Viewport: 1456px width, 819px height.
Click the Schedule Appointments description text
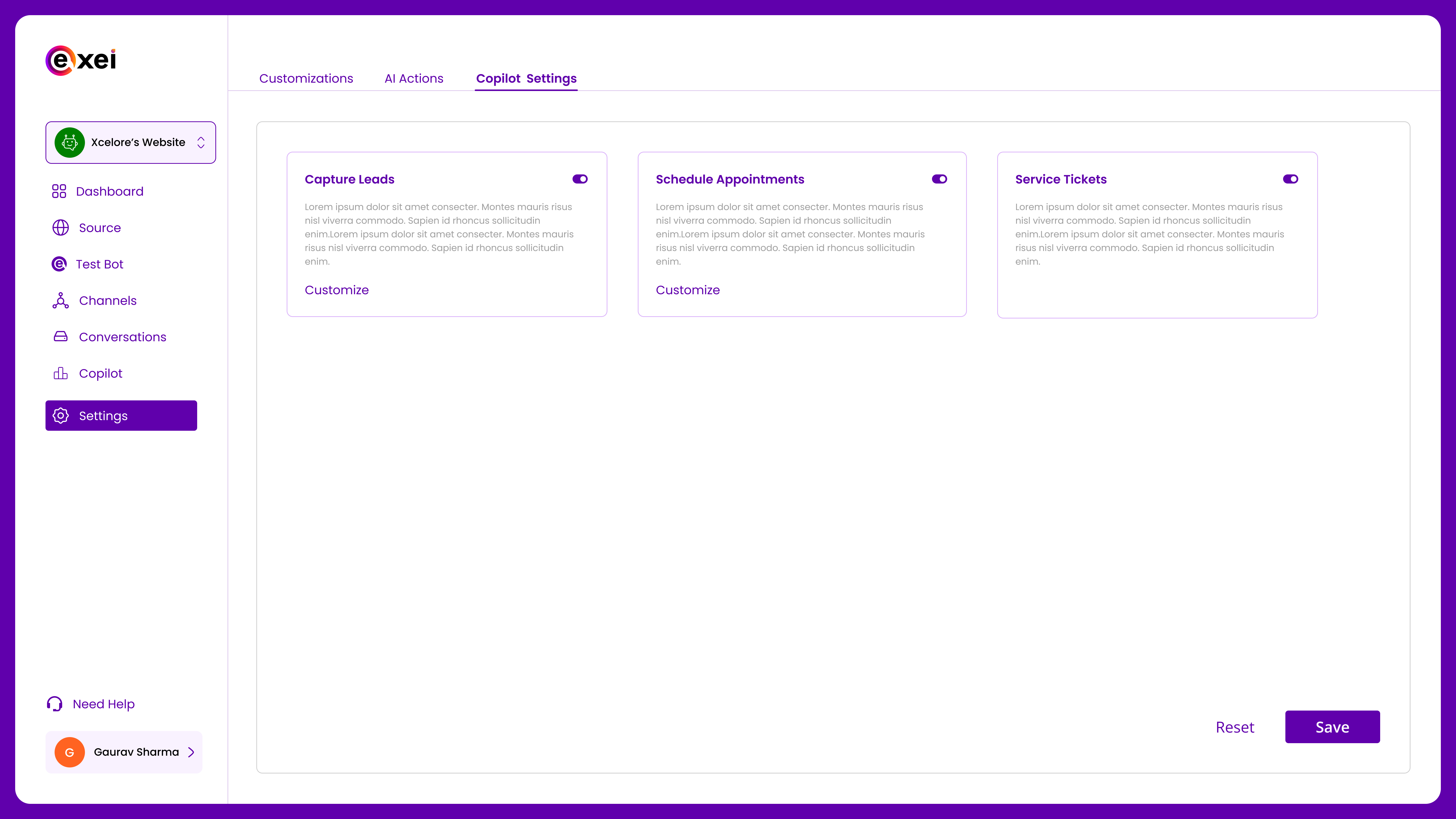click(790, 234)
